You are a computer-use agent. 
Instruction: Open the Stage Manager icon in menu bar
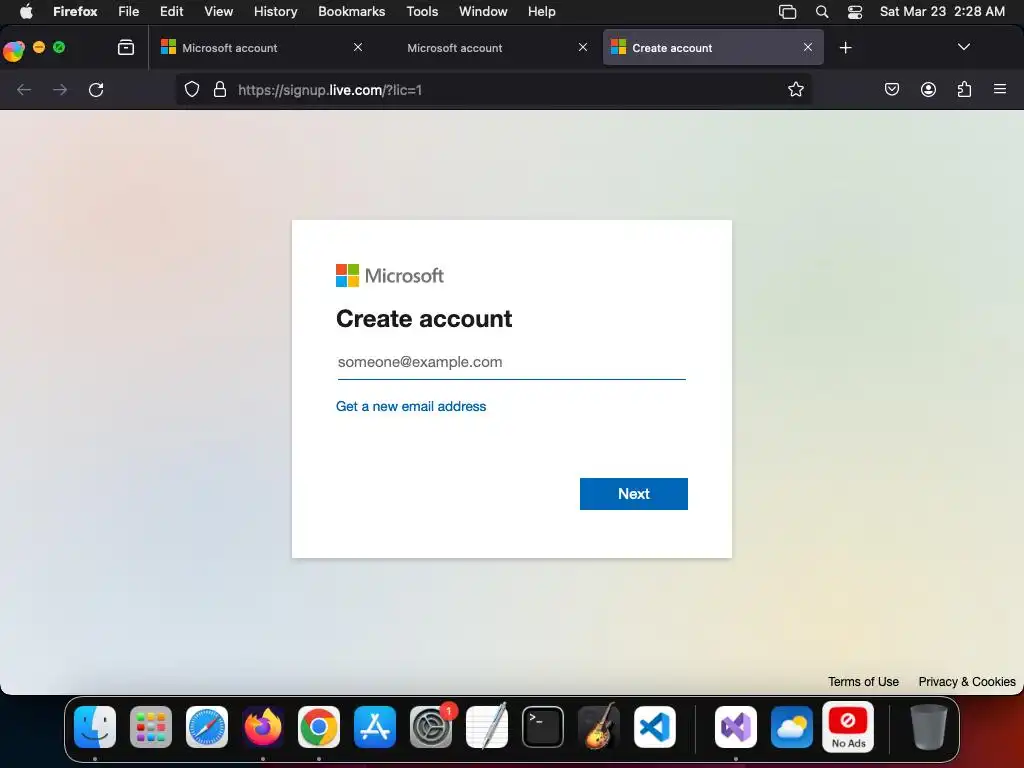[788, 11]
